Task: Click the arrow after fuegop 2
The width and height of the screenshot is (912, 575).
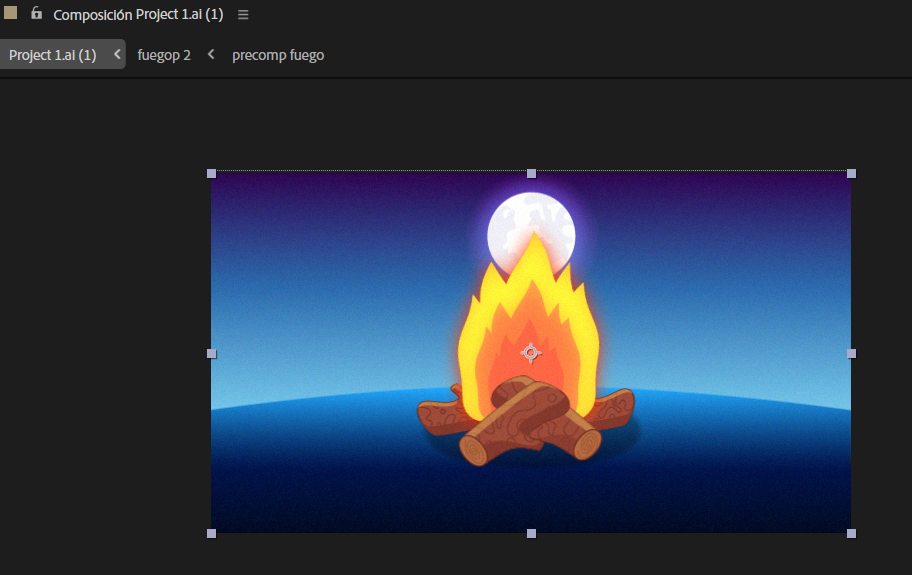Action: point(211,54)
